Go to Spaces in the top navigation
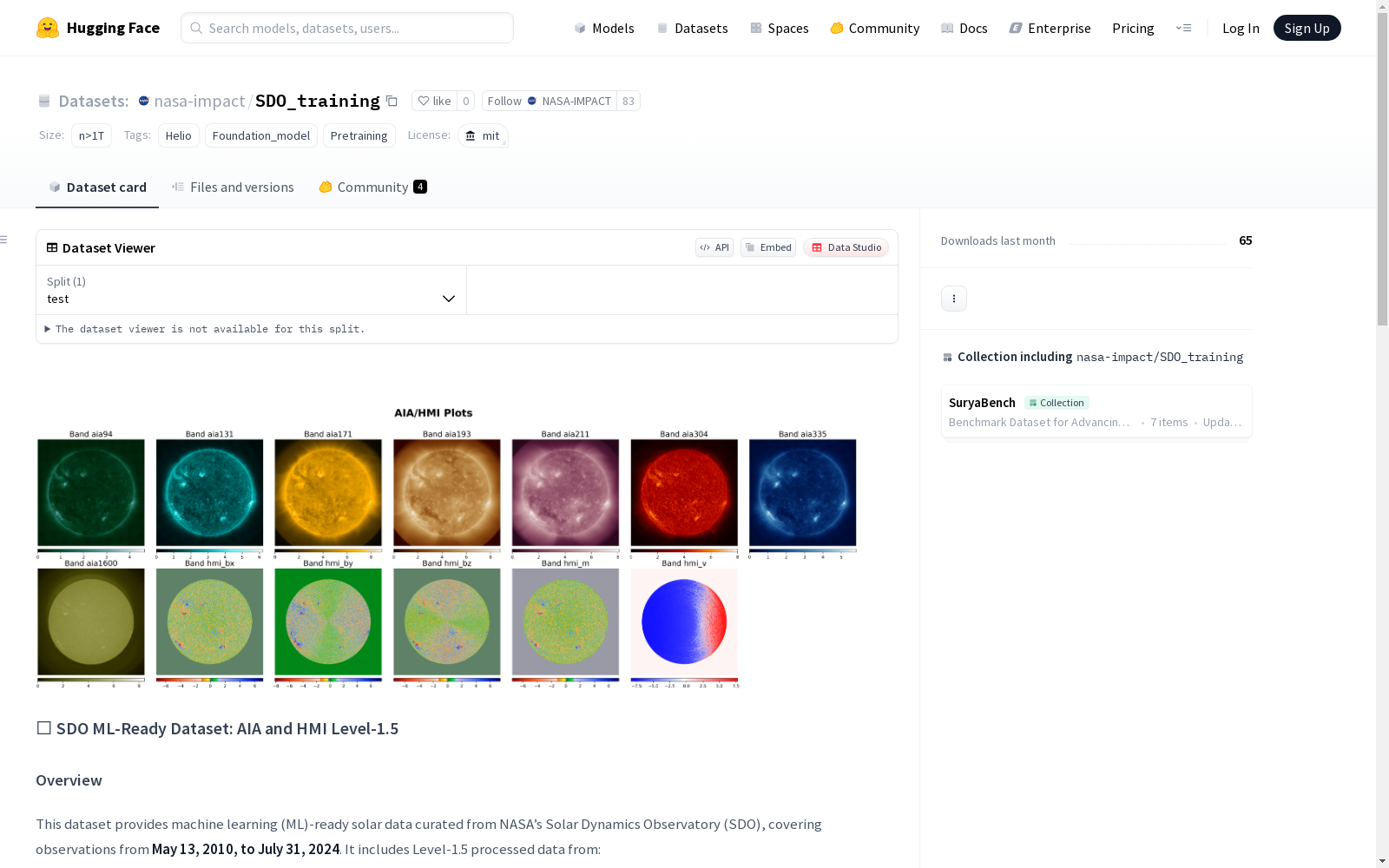The width and height of the screenshot is (1389, 868). tap(780, 28)
